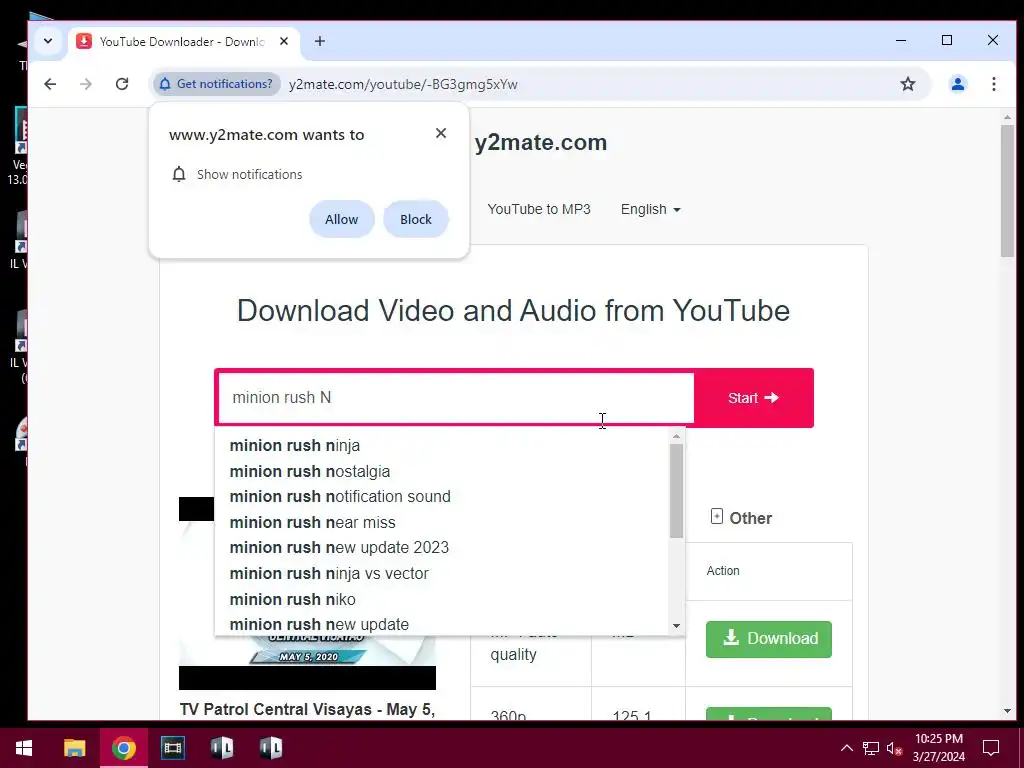Image resolution: width=1024 pixels, height=768 pixels.
Task: Expand the English language dropdown
Action: (x=650, y=209)
